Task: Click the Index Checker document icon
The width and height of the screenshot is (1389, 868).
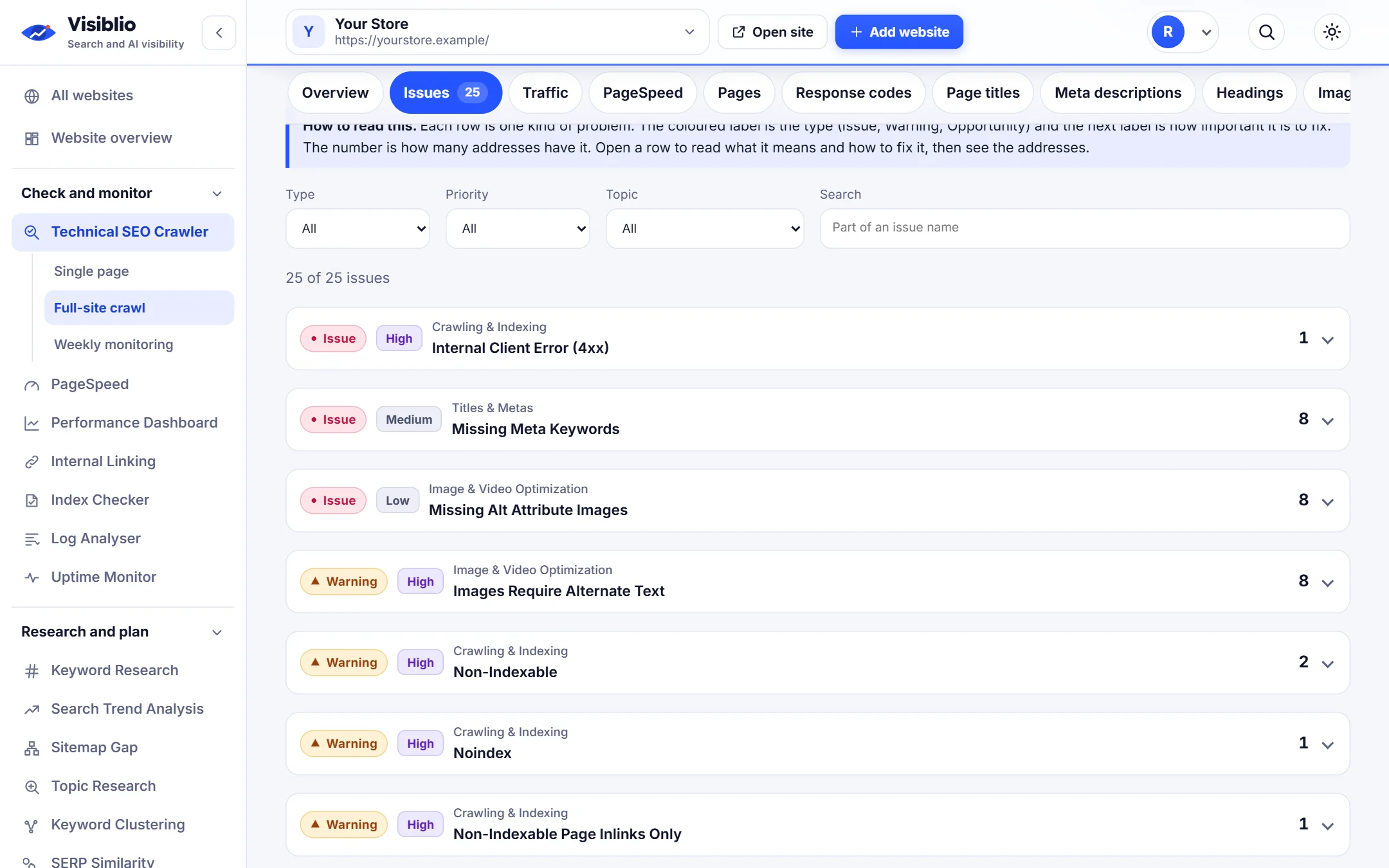Action: 32,500
